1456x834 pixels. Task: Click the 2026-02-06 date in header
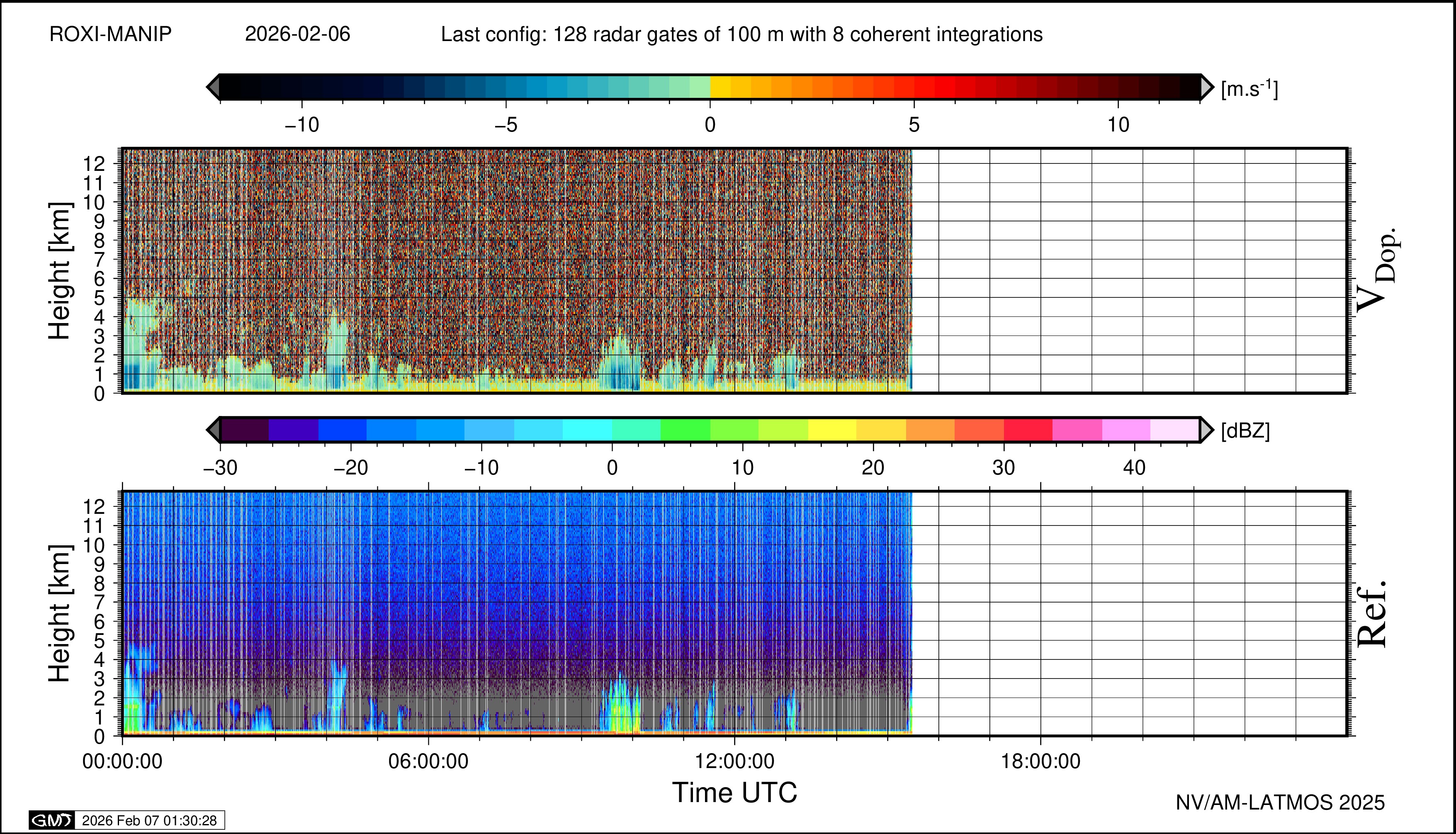tap(297, 34)
